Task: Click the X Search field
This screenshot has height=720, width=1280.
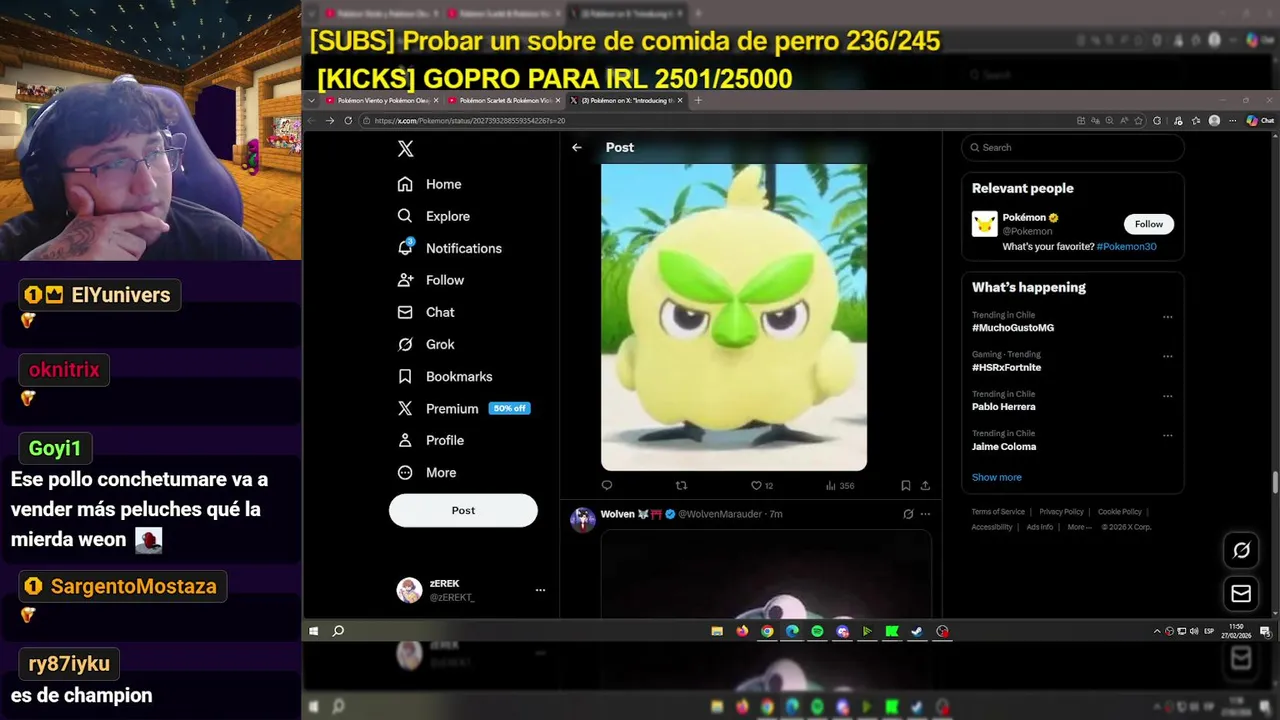Action: click(x=1073, y=147)
